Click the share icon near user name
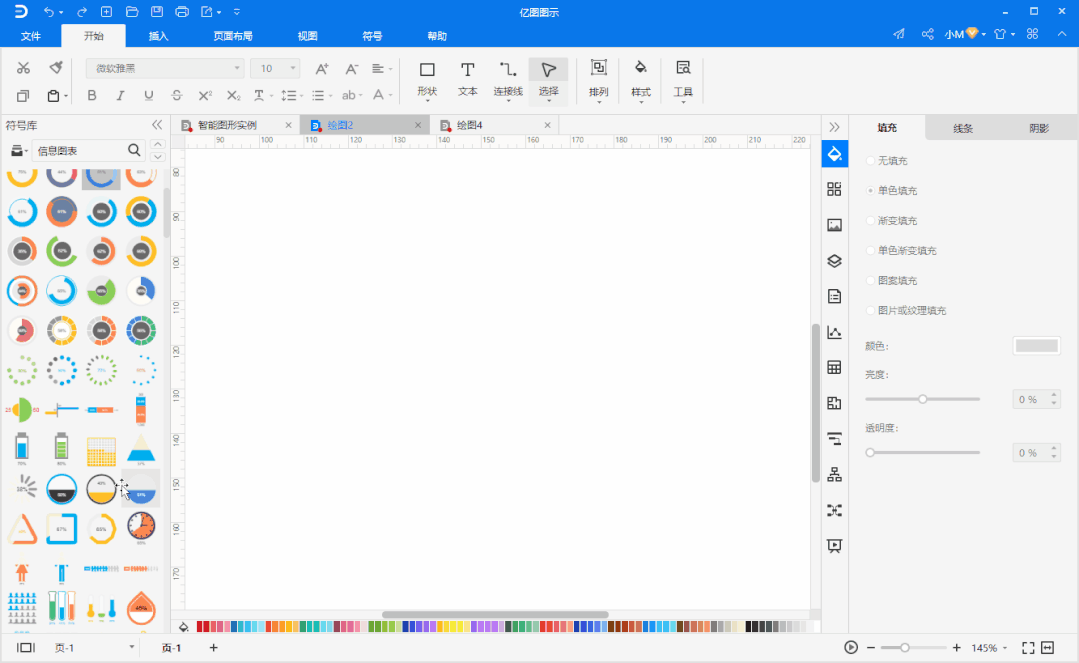This screenshot has width=1079, height=663. (928, 34)
